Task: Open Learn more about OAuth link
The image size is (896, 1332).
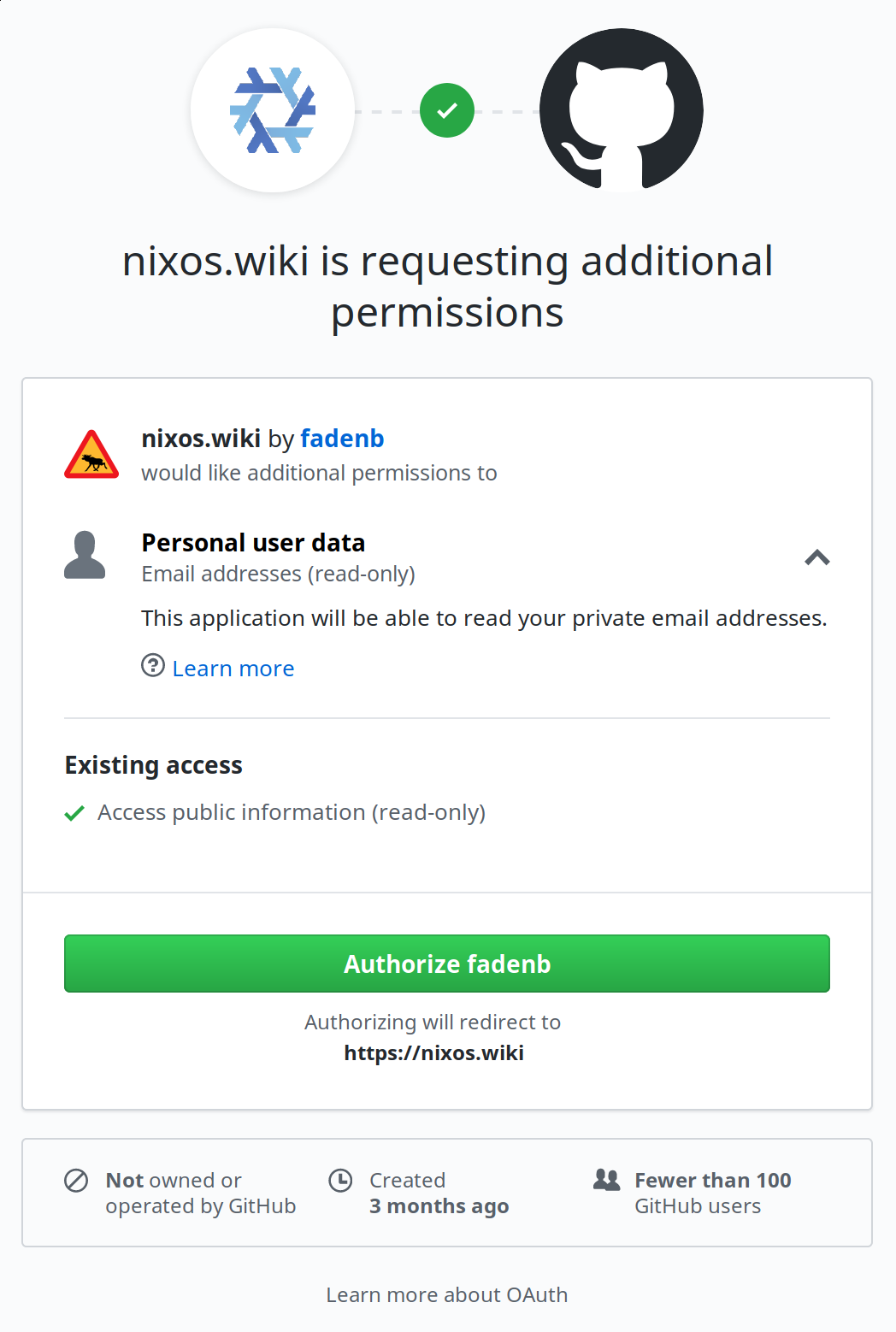Action: pyautogui.click(x=447, y=1295)
